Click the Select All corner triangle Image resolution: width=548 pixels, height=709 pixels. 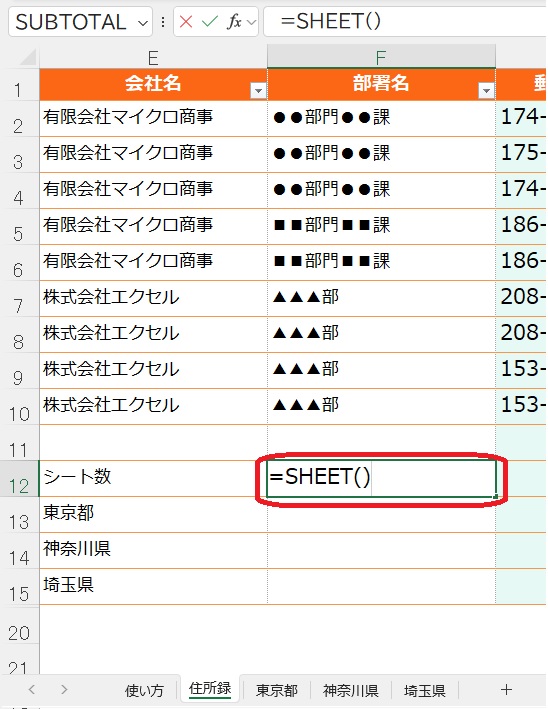point(28,58)
